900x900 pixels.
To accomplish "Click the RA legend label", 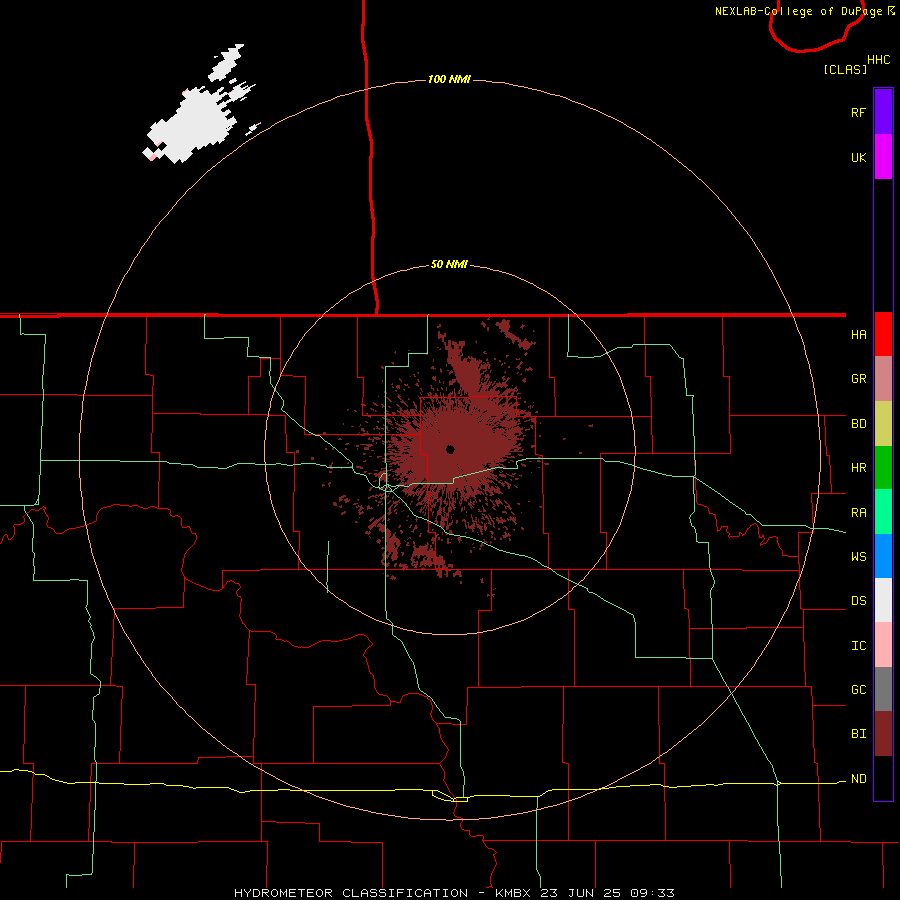I will pos(858,512).
